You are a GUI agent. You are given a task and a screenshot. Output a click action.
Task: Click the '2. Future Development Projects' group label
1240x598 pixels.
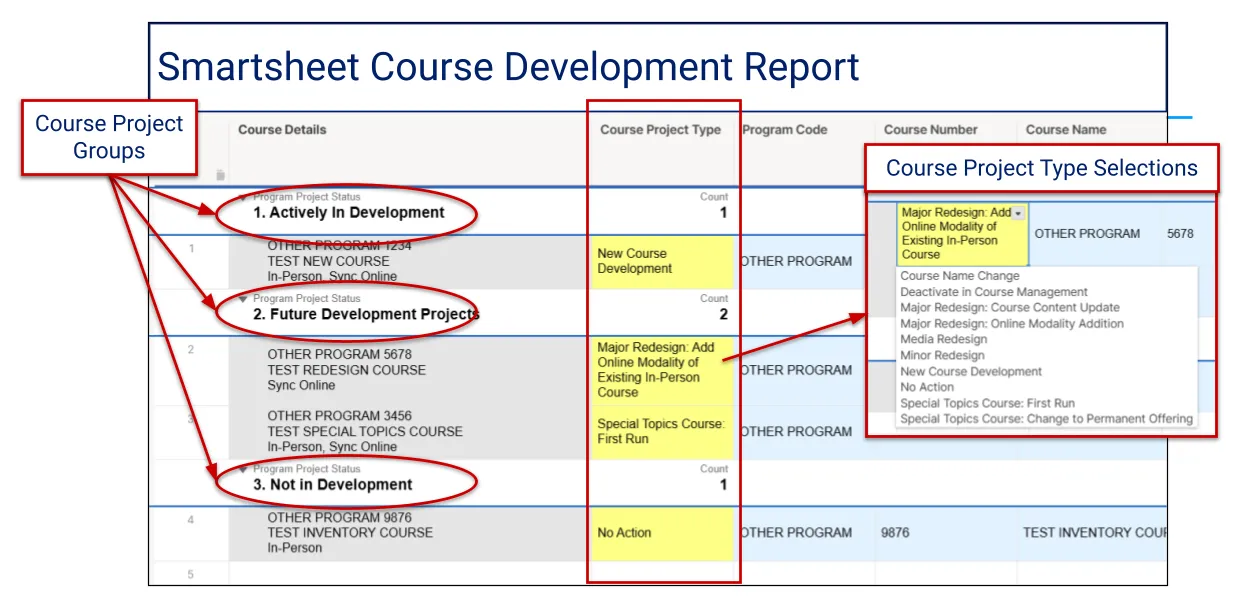click(366, 314)
